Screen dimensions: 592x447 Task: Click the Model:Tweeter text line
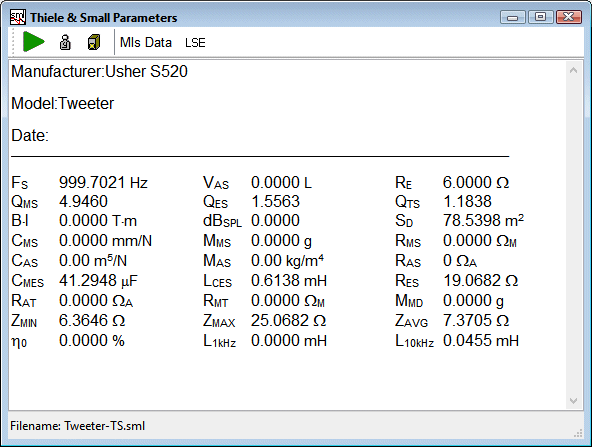[x=63, y=103]
